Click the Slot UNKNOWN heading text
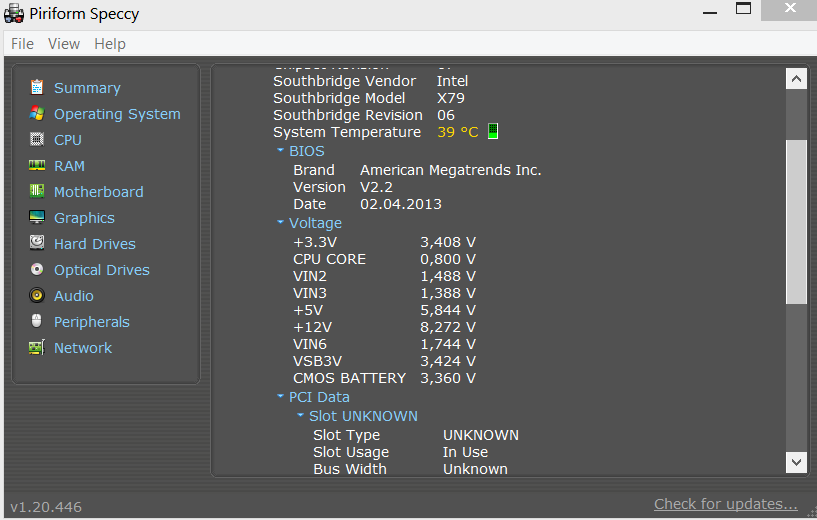Viewport: 817px width, 520px height. pyautogui.click(x=363, y=416)
